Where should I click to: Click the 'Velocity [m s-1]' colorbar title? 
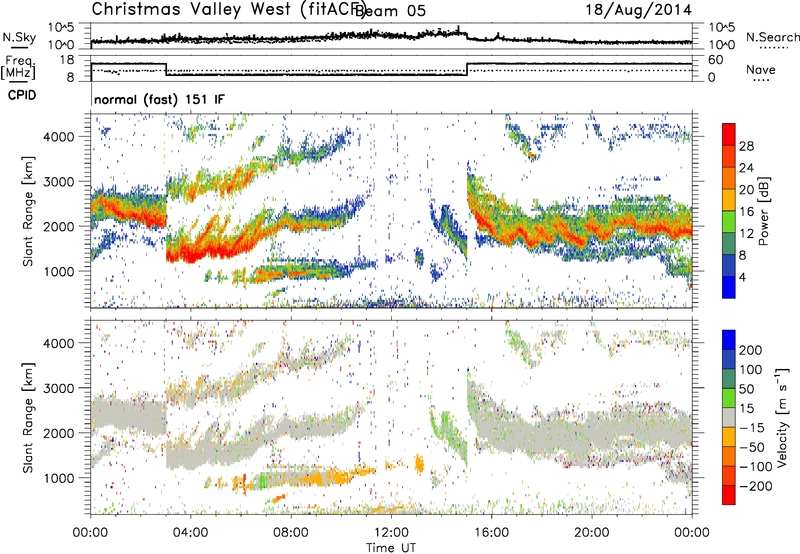tap(782, 417)
